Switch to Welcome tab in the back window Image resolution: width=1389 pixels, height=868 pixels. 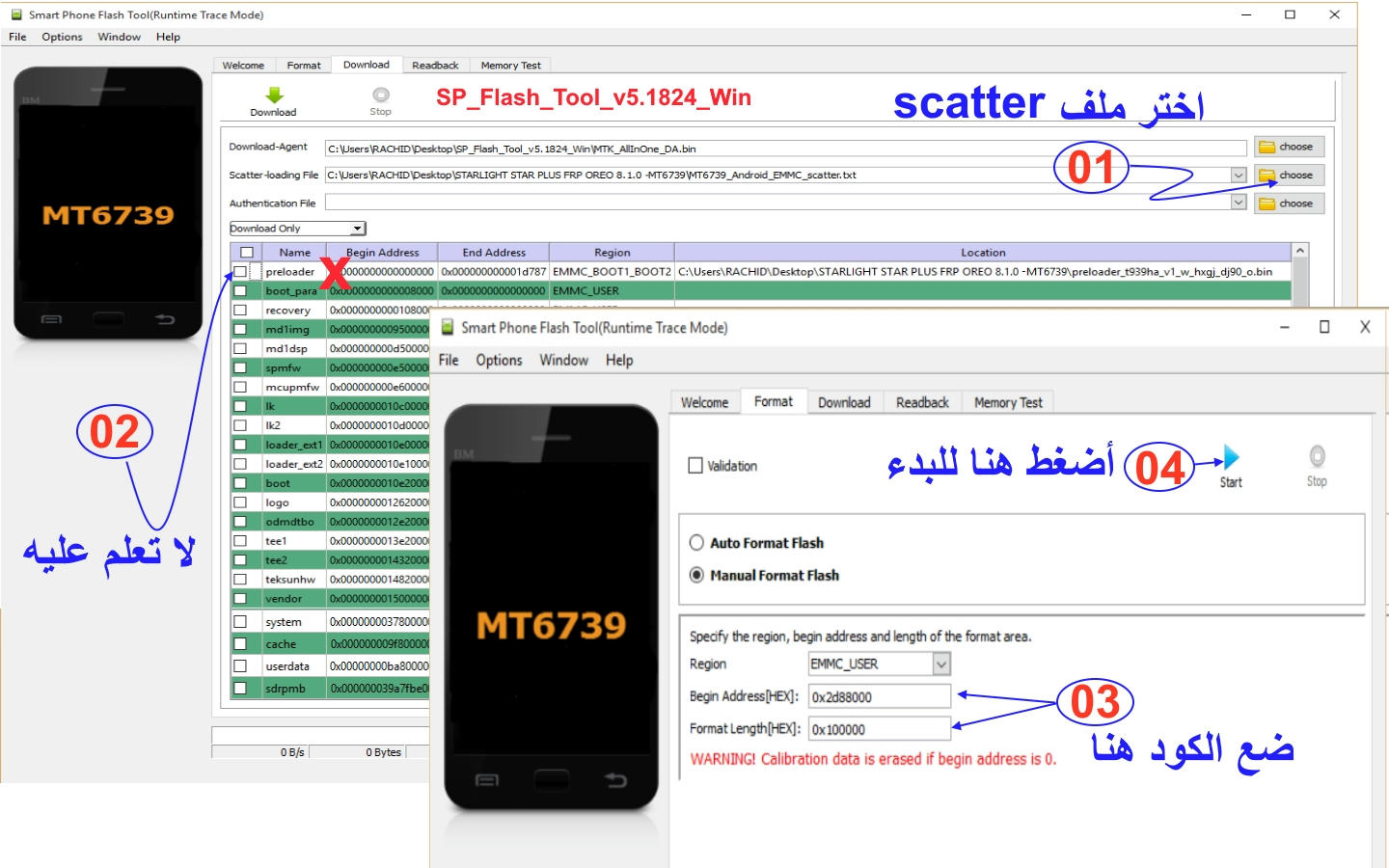243,66
